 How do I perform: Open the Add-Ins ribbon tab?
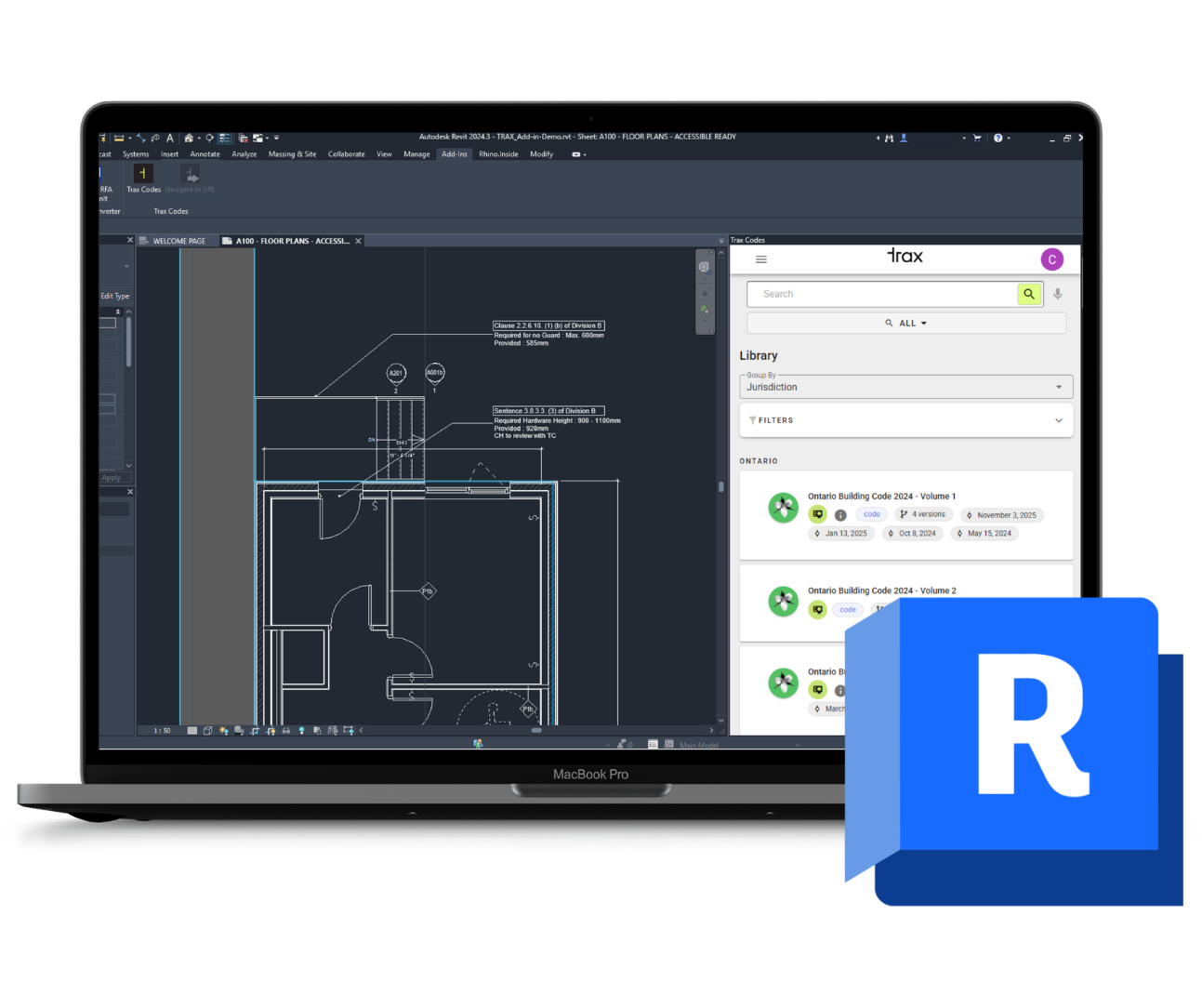455,154
